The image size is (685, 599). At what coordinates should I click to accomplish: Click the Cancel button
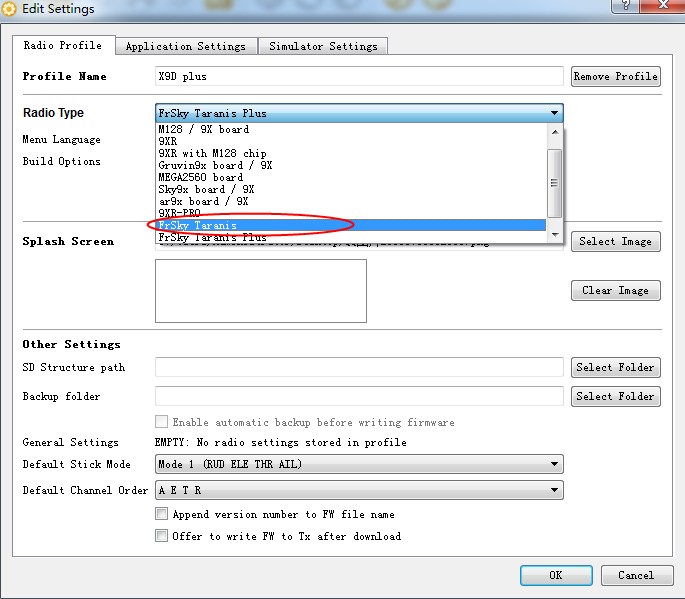(637, 575)
